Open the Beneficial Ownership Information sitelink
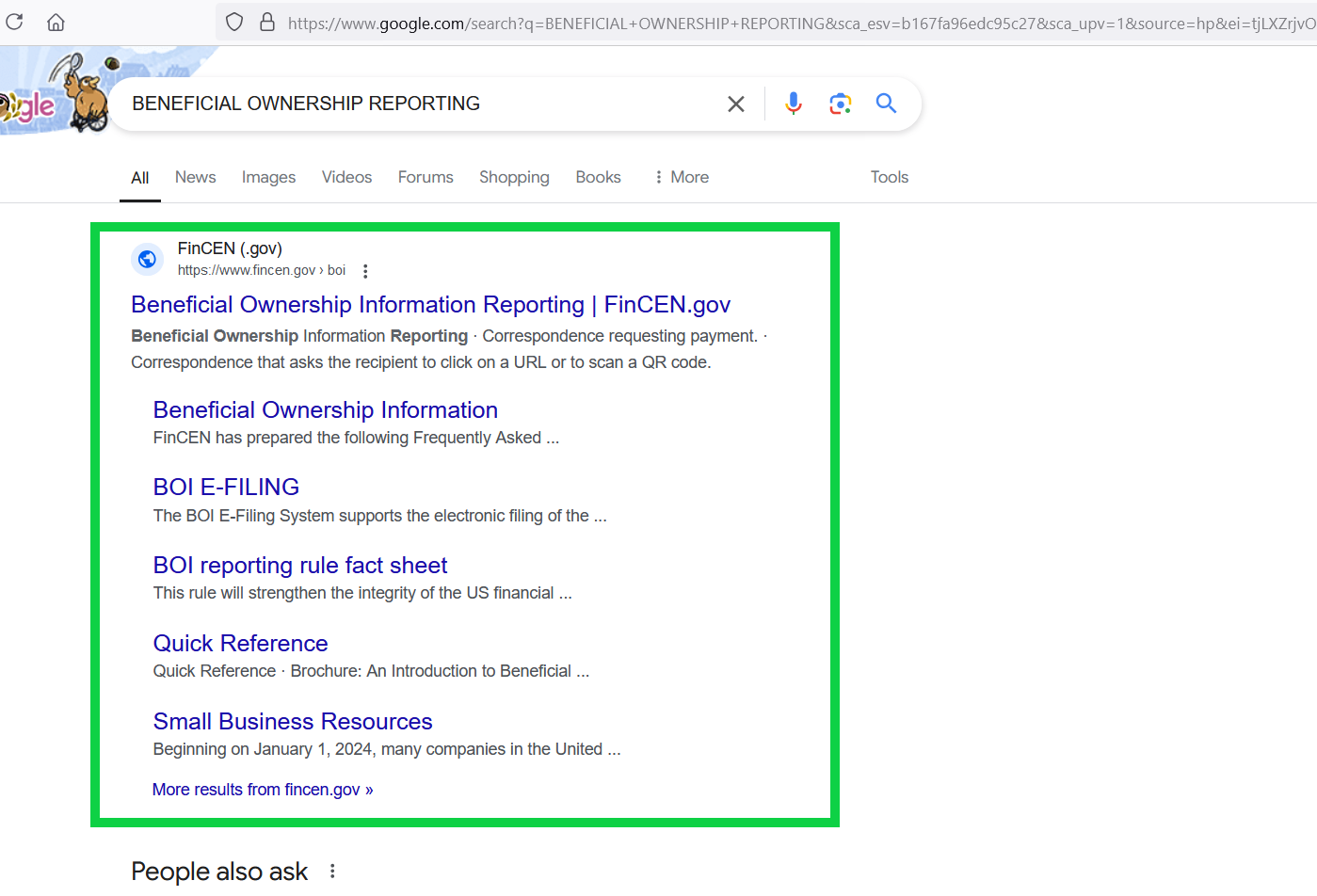This screenshot has width=1317, height=896. [325, 410]
